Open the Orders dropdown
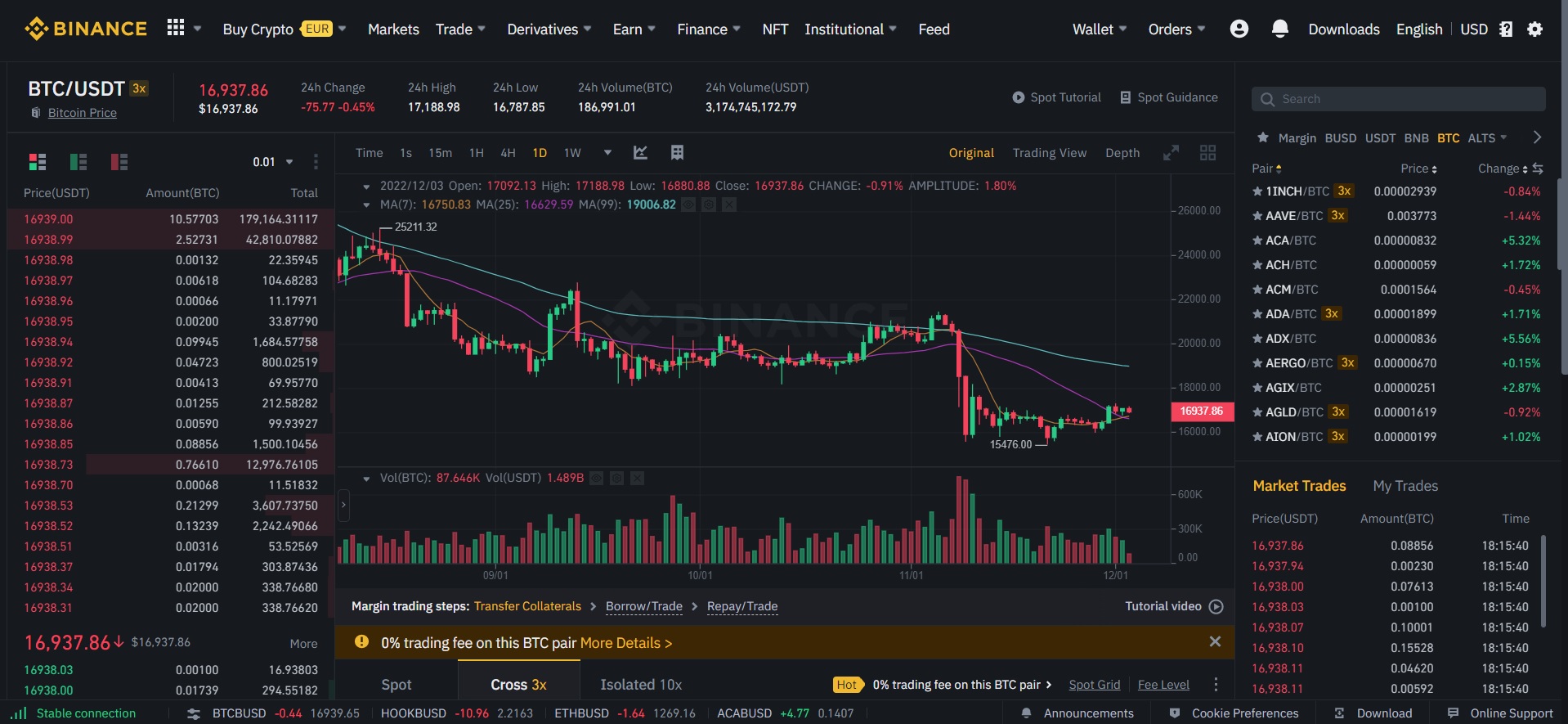This screenshot has width=1568, height=724. 1176,29
